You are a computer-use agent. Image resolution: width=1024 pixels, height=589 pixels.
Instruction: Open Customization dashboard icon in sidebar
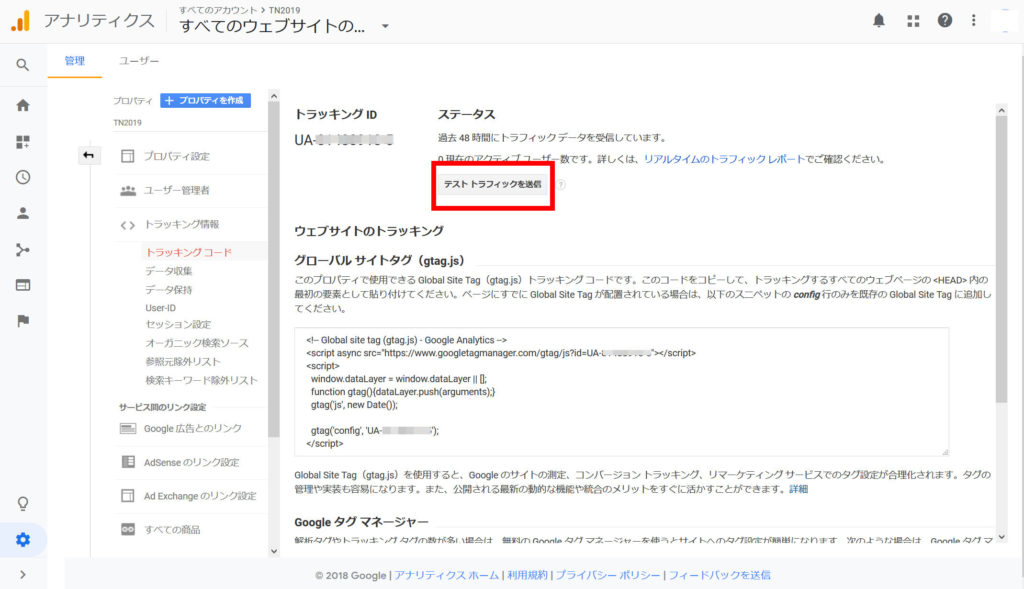23,142
